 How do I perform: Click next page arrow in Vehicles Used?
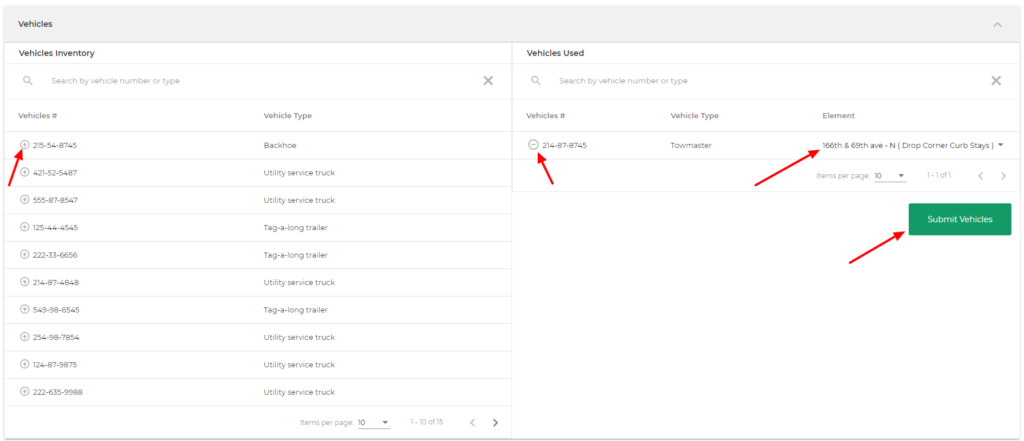[x=1003, y=176]
